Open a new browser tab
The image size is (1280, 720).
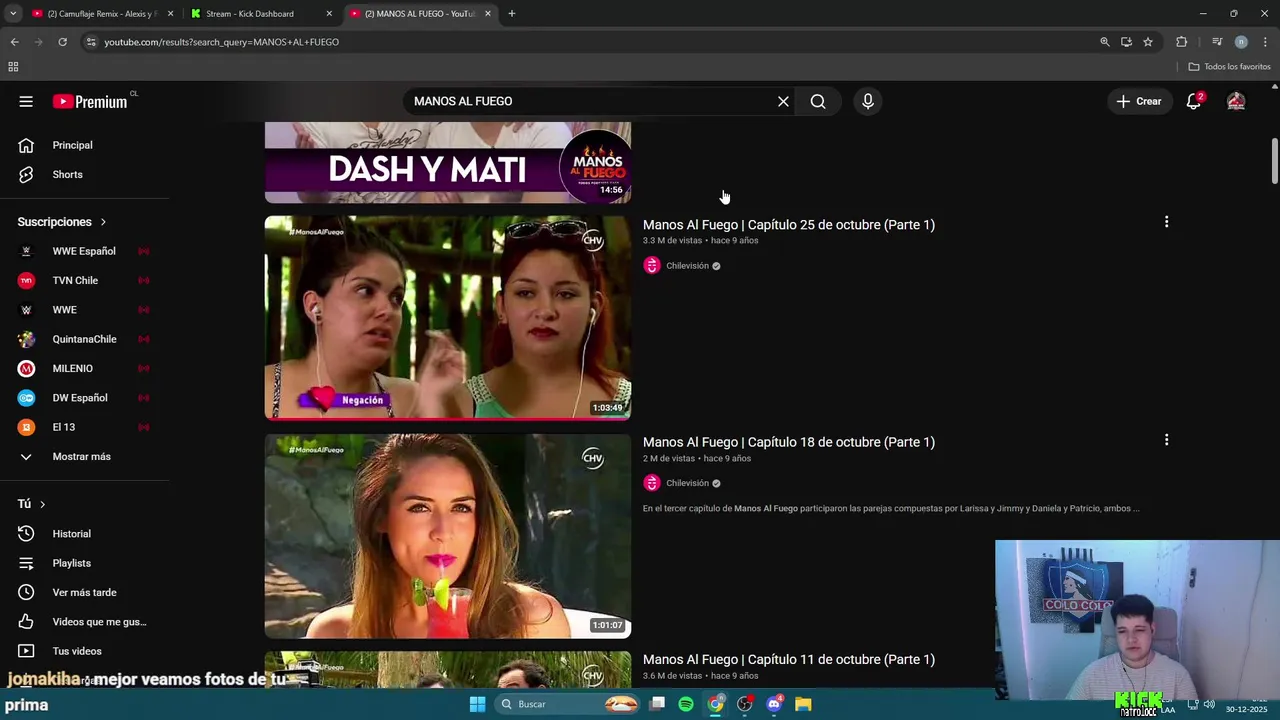(512, 14)
